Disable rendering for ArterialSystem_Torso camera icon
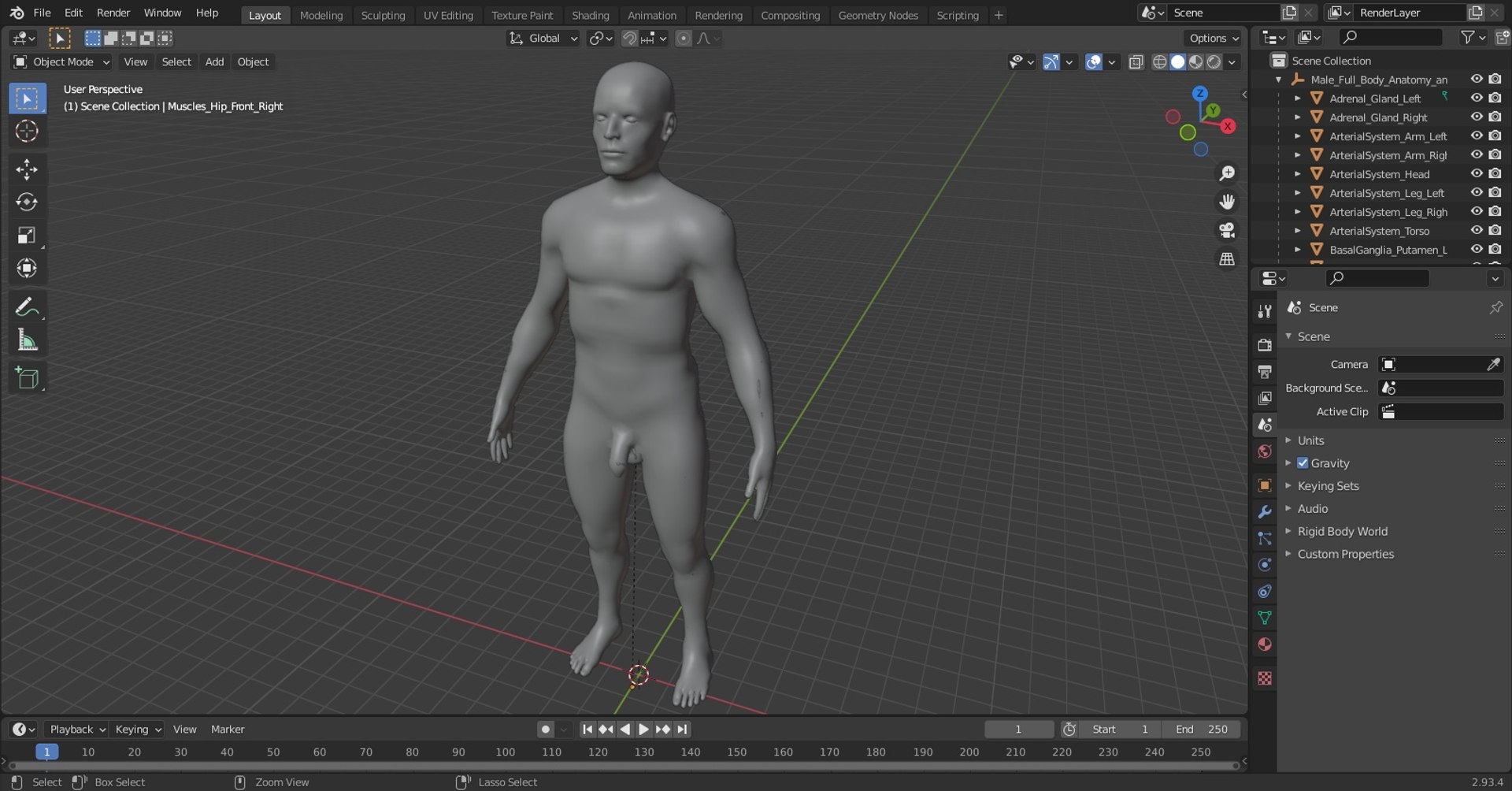 pyautogui.click(x=1495, y=230)
